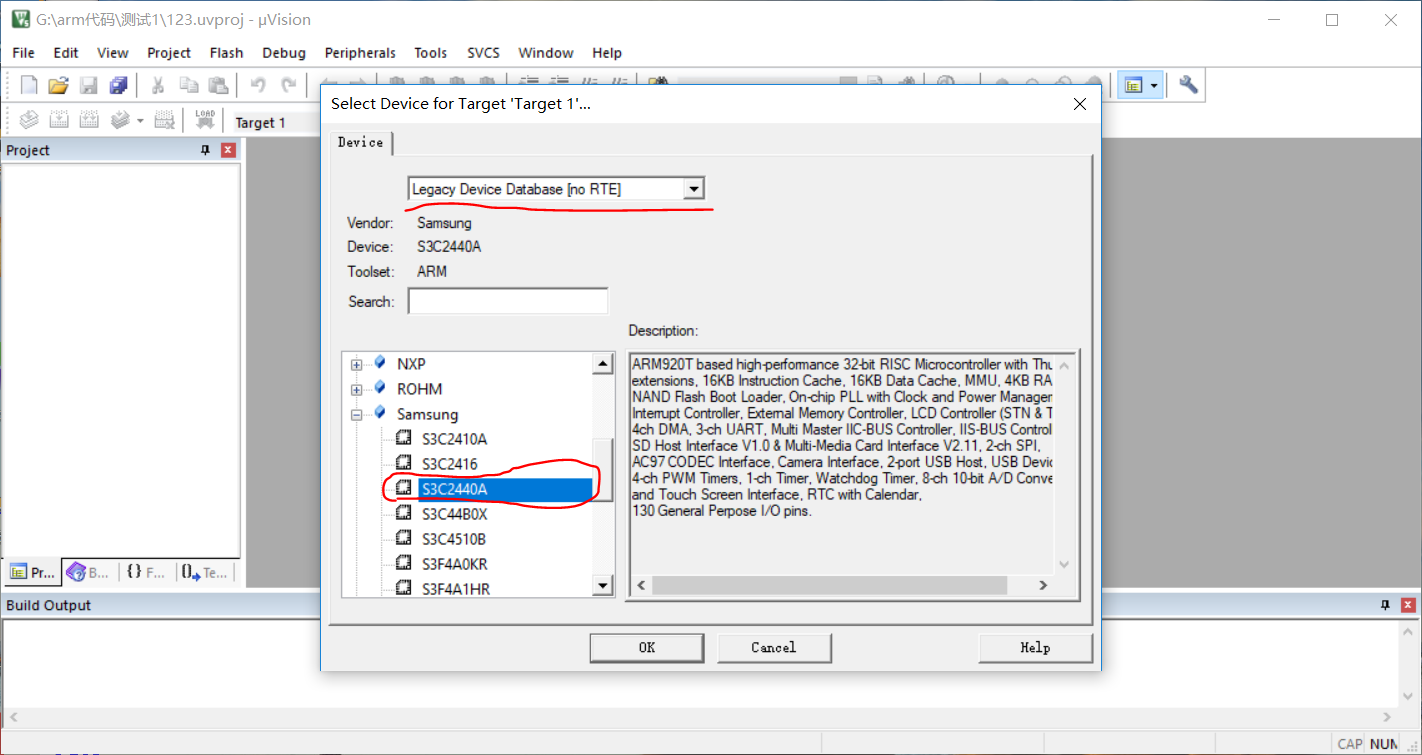Open the Batch Build dropdown arrow
The width and height of the screenshot is (1422, 755).
(140, 121)
